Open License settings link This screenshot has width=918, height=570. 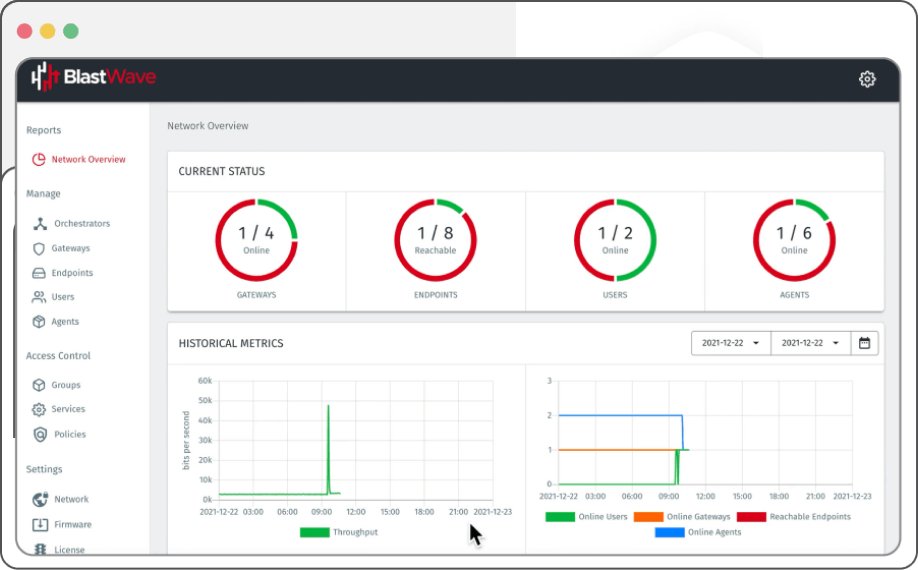point(69,550)
